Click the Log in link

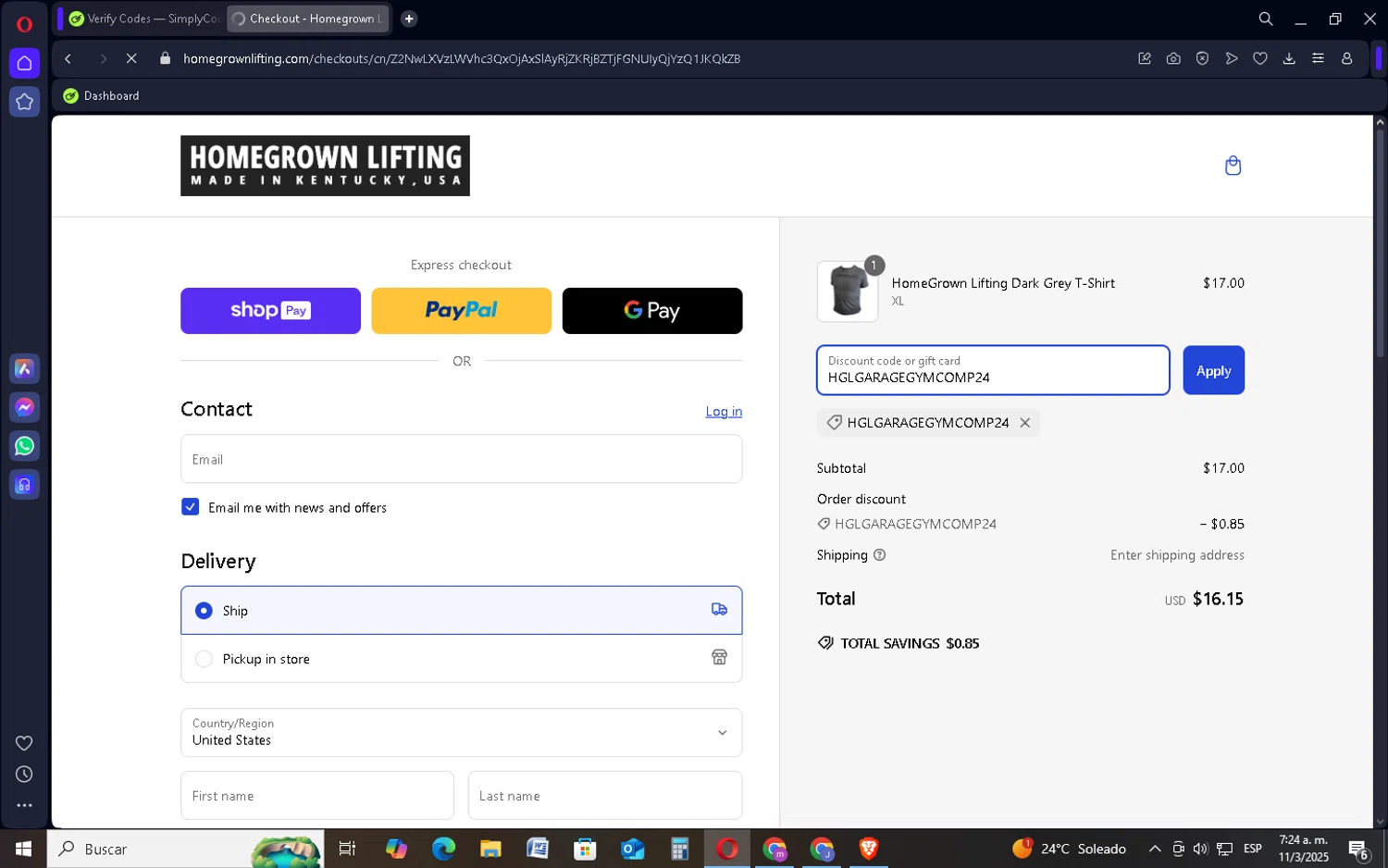[724, 412]
